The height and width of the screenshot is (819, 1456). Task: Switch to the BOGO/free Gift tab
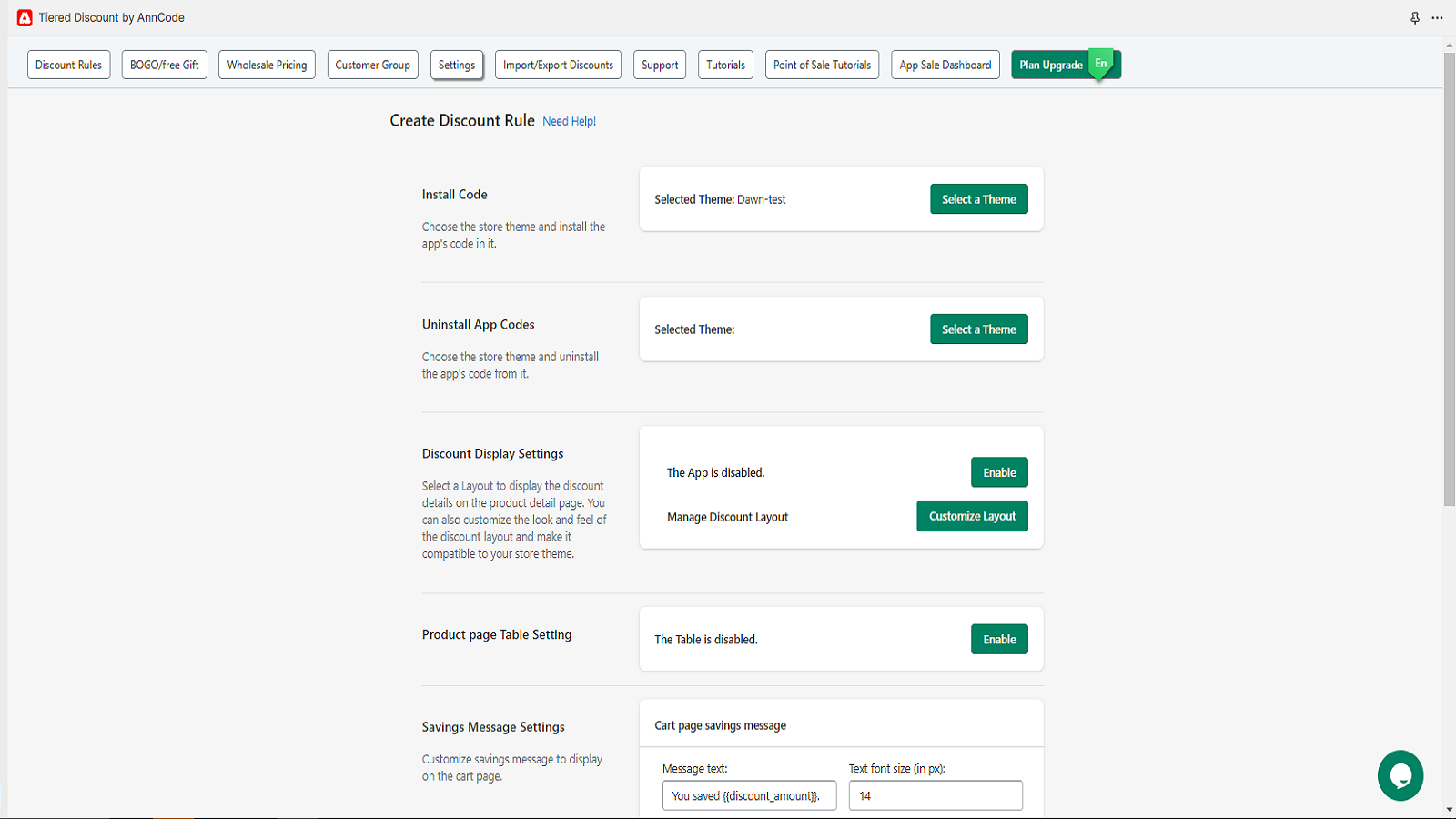[x=164, y=64]
